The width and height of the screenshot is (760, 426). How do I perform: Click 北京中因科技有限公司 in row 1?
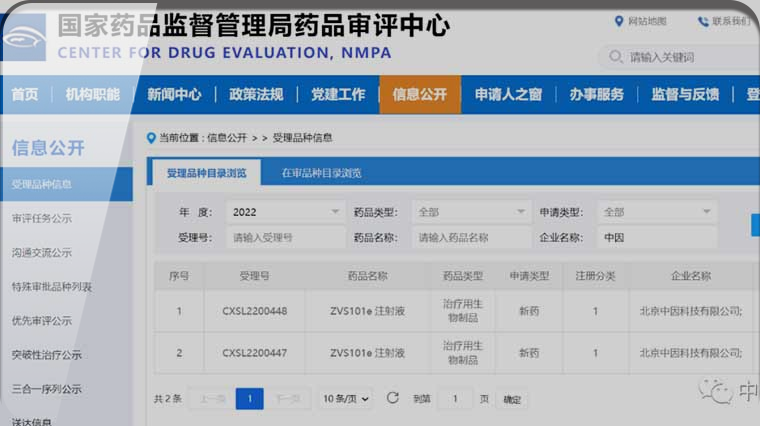coord(691,311)
